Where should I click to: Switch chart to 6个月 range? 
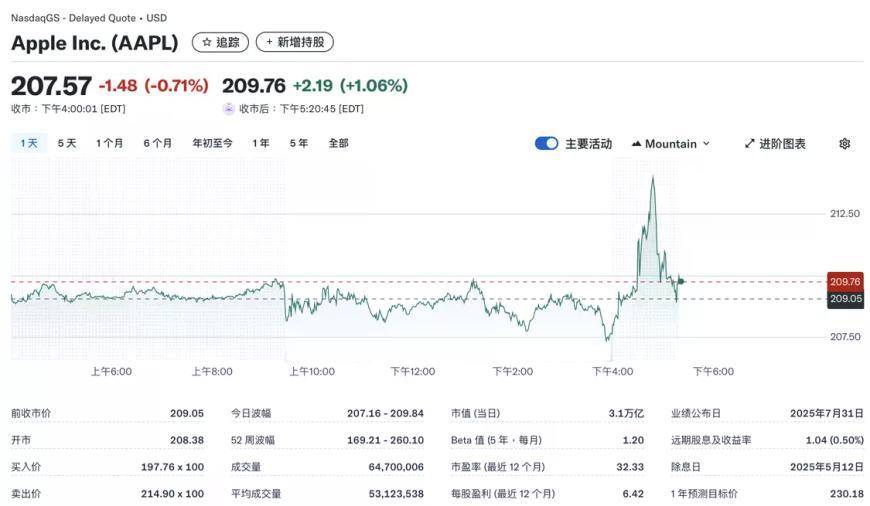(157, 143)
